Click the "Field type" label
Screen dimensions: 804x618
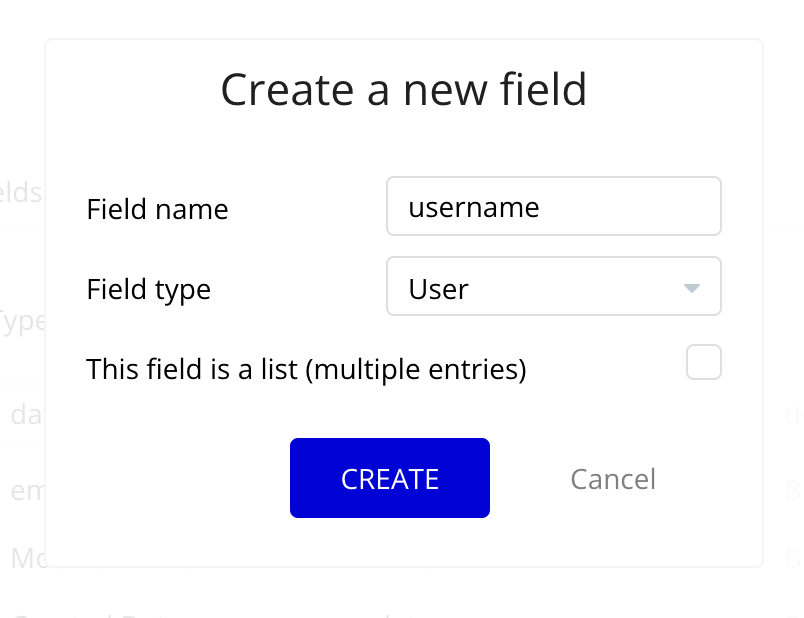[x=149, y=290]
